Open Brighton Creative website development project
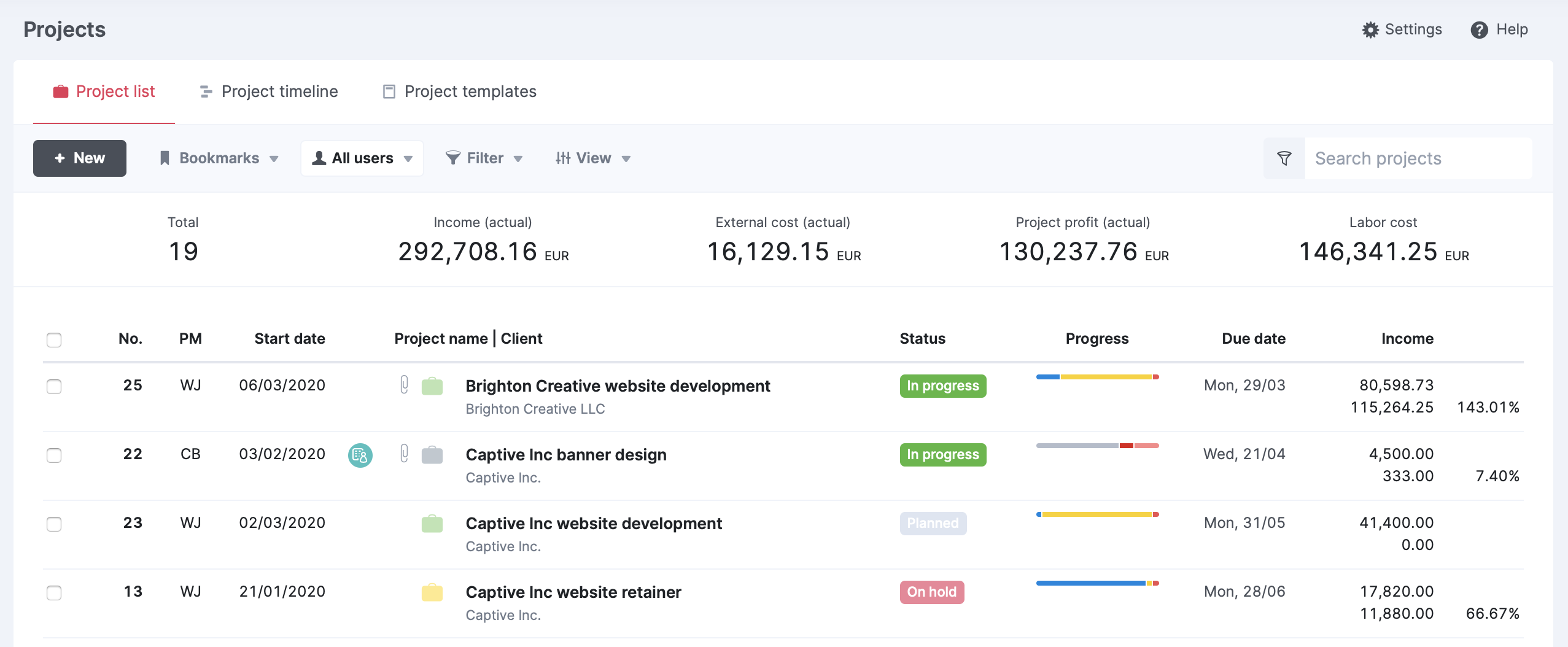 coord(618,385)
